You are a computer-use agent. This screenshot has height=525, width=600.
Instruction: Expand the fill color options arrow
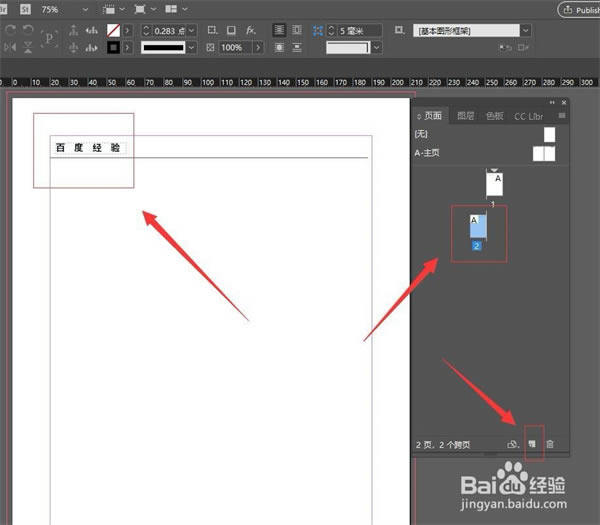(128, 30)
